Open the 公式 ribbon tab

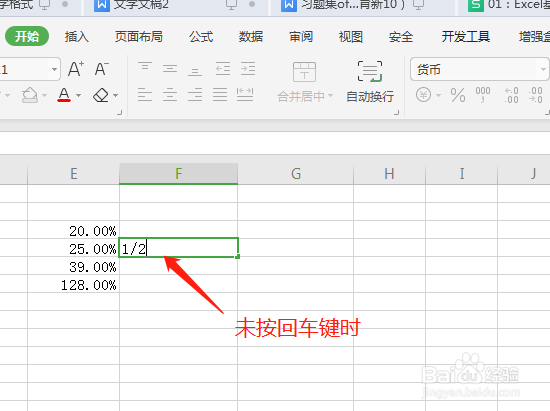pos(201,36)
